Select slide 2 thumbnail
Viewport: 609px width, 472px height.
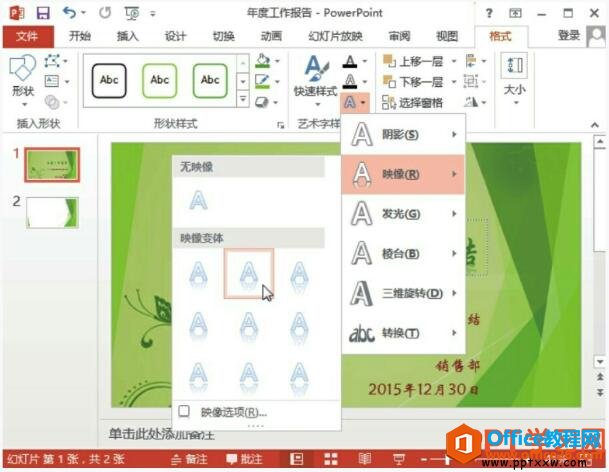tap(52, 213)
